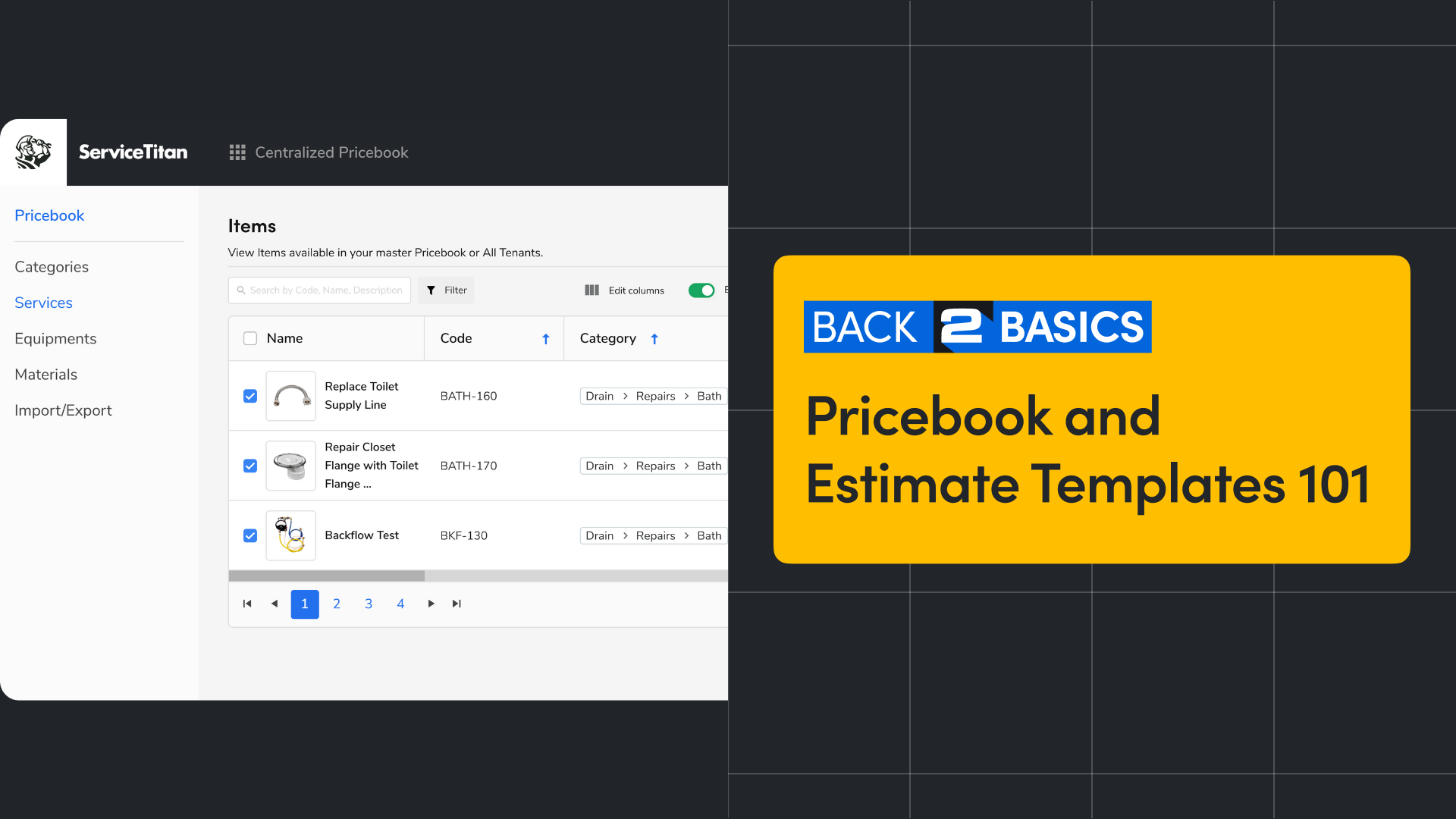The image size is (1456, 819).
Task: Disable the green toggle next to Edit columns
Action: [701, 290]
